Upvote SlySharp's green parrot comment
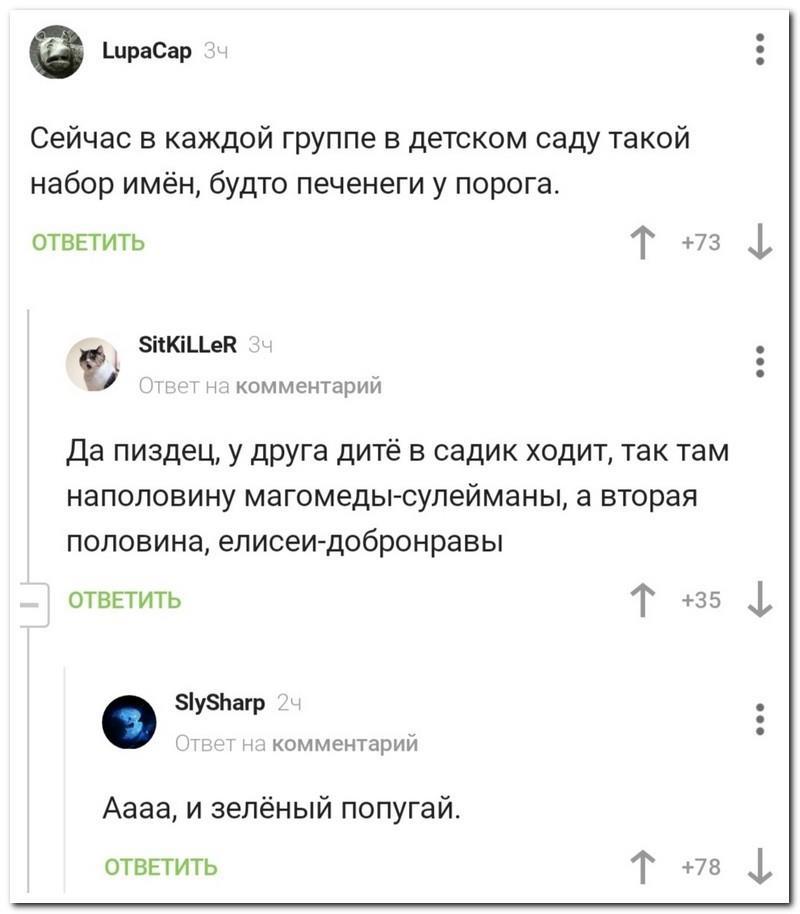This screenshot has width=800, height=914. [642, 866]
